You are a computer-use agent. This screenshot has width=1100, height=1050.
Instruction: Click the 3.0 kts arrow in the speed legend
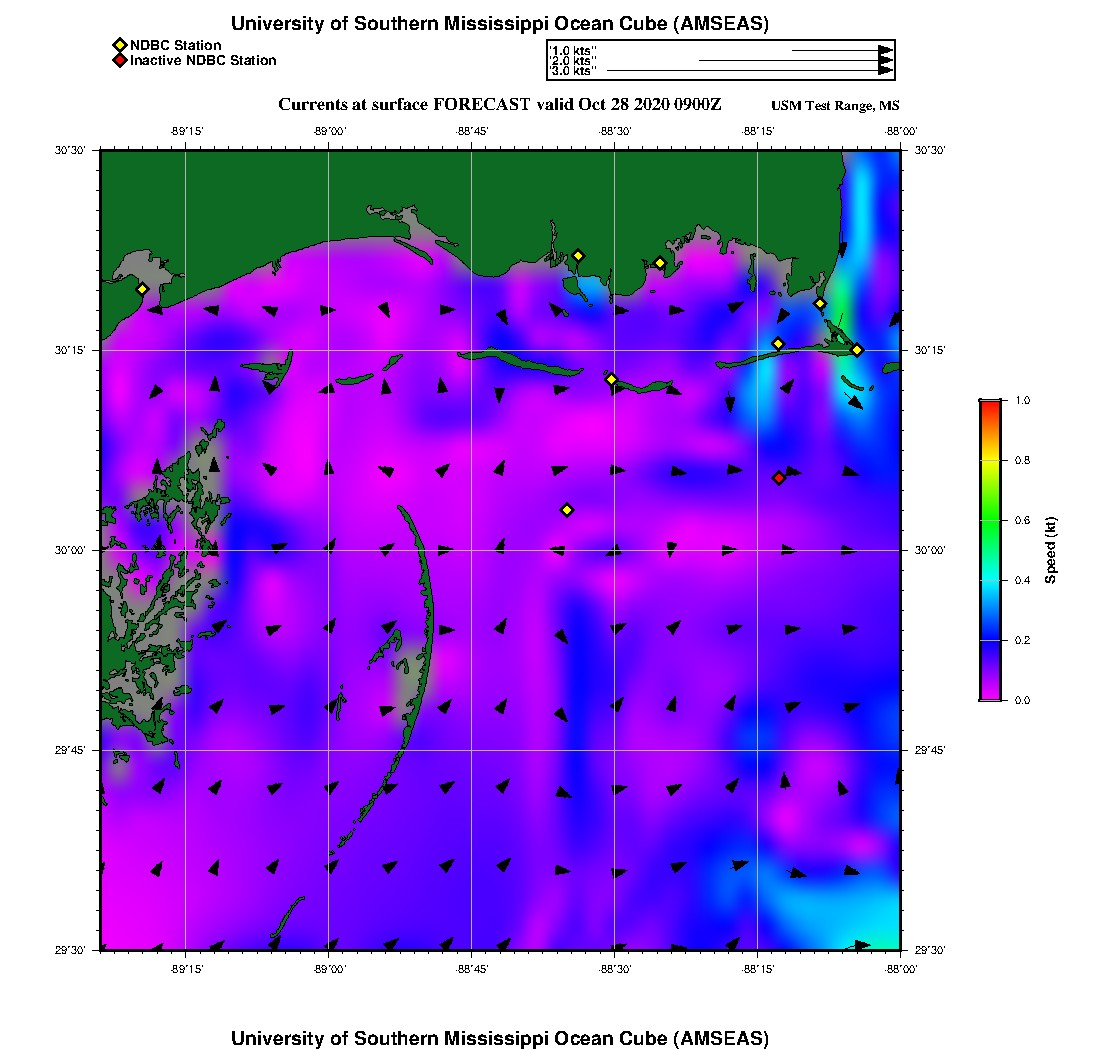[x=750, y=71]
